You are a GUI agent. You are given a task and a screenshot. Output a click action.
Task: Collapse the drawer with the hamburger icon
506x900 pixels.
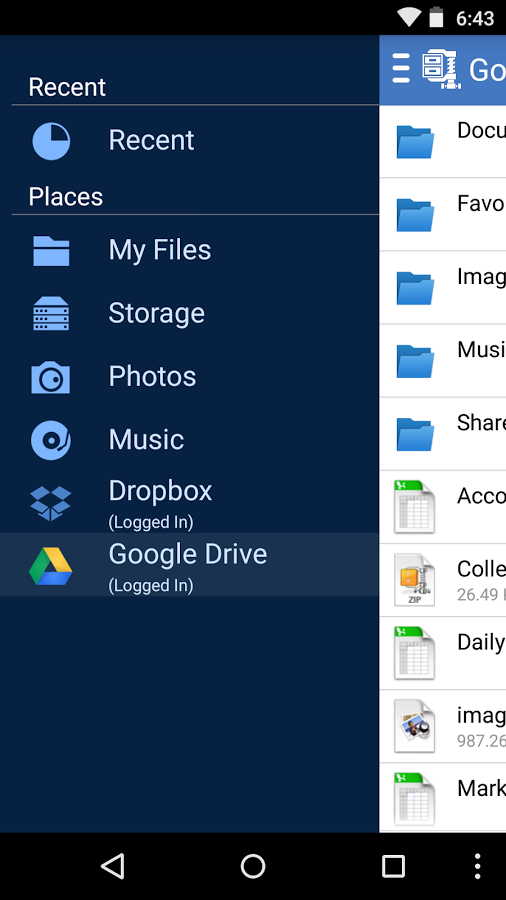[x=401, y=69]
